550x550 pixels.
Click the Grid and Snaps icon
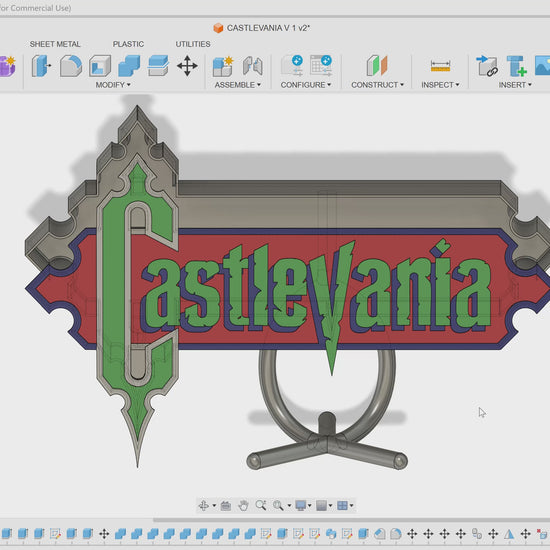tap(321, 505)
